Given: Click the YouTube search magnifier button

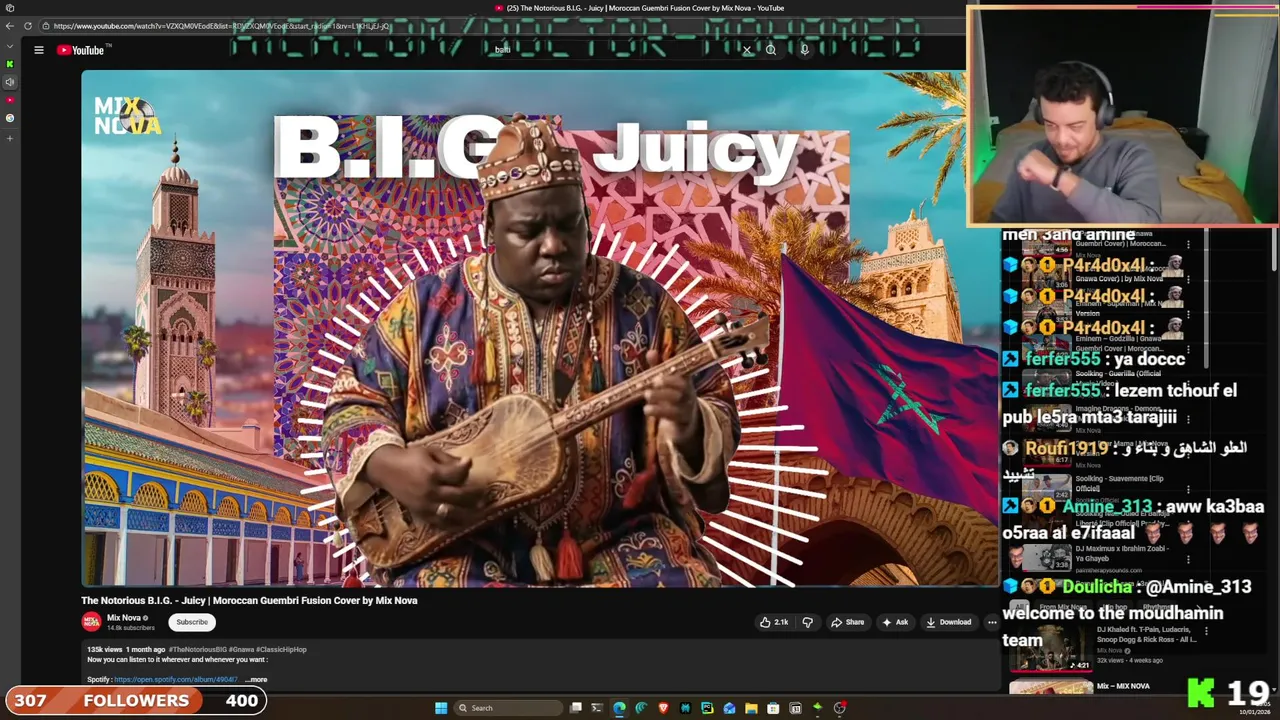Looking at the screenshot, I should point(771,50).
